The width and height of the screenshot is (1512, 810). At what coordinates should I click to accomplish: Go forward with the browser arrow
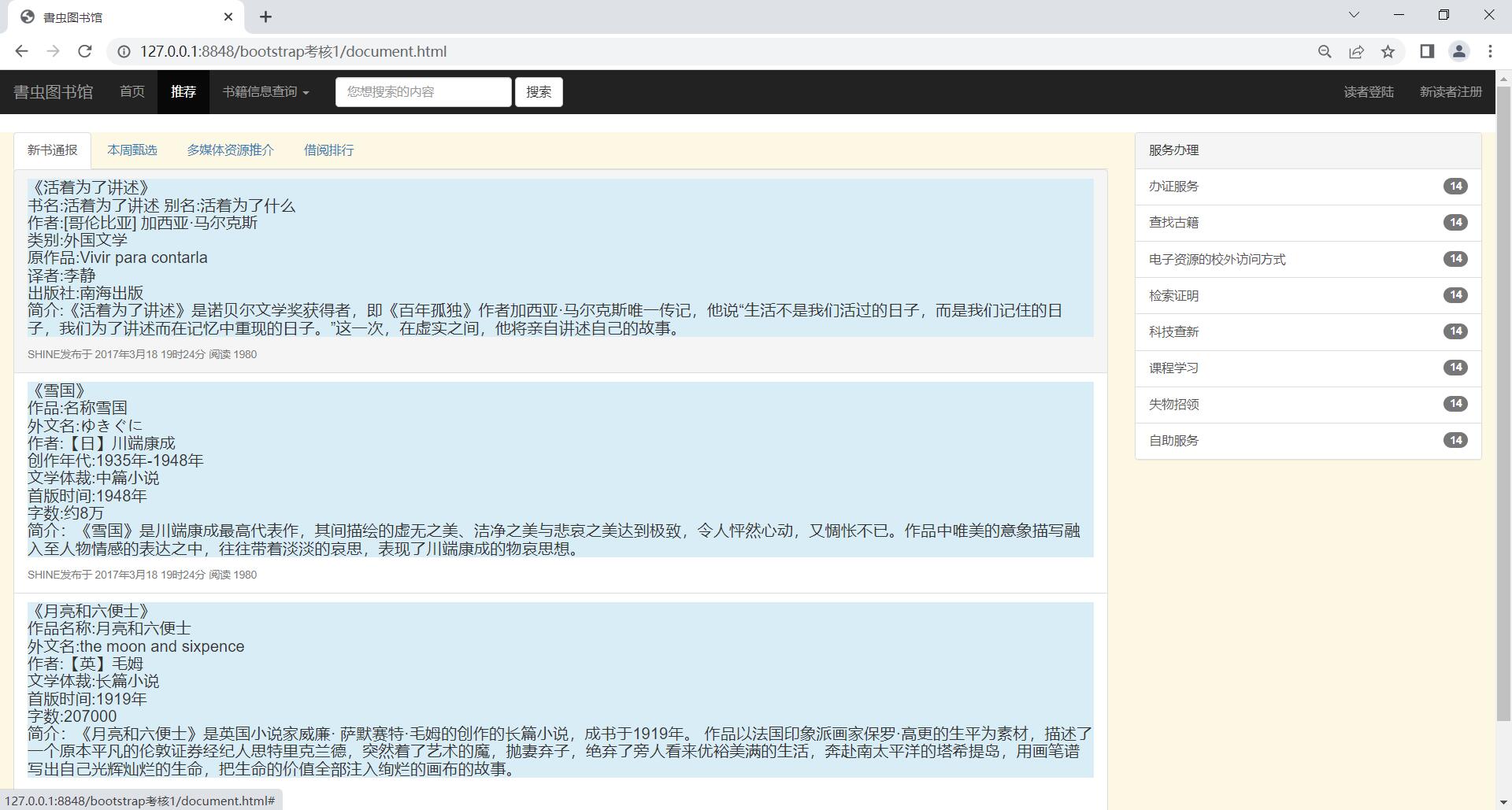coord(53,51)
